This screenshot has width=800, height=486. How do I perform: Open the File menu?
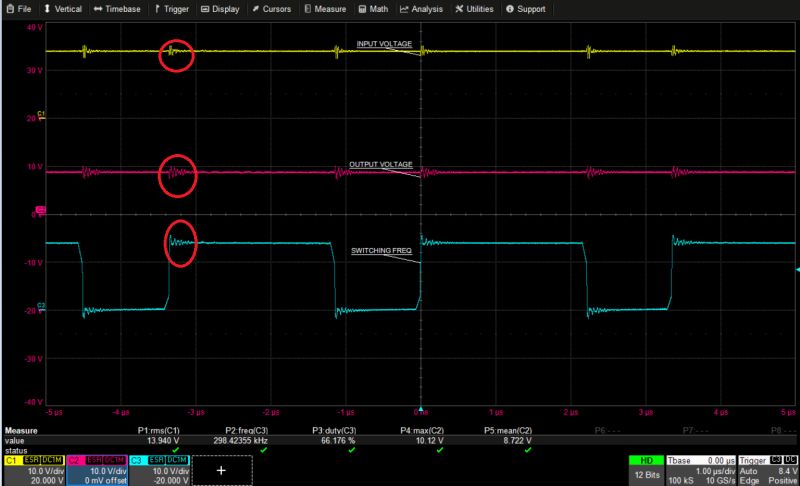pos(18,9)
